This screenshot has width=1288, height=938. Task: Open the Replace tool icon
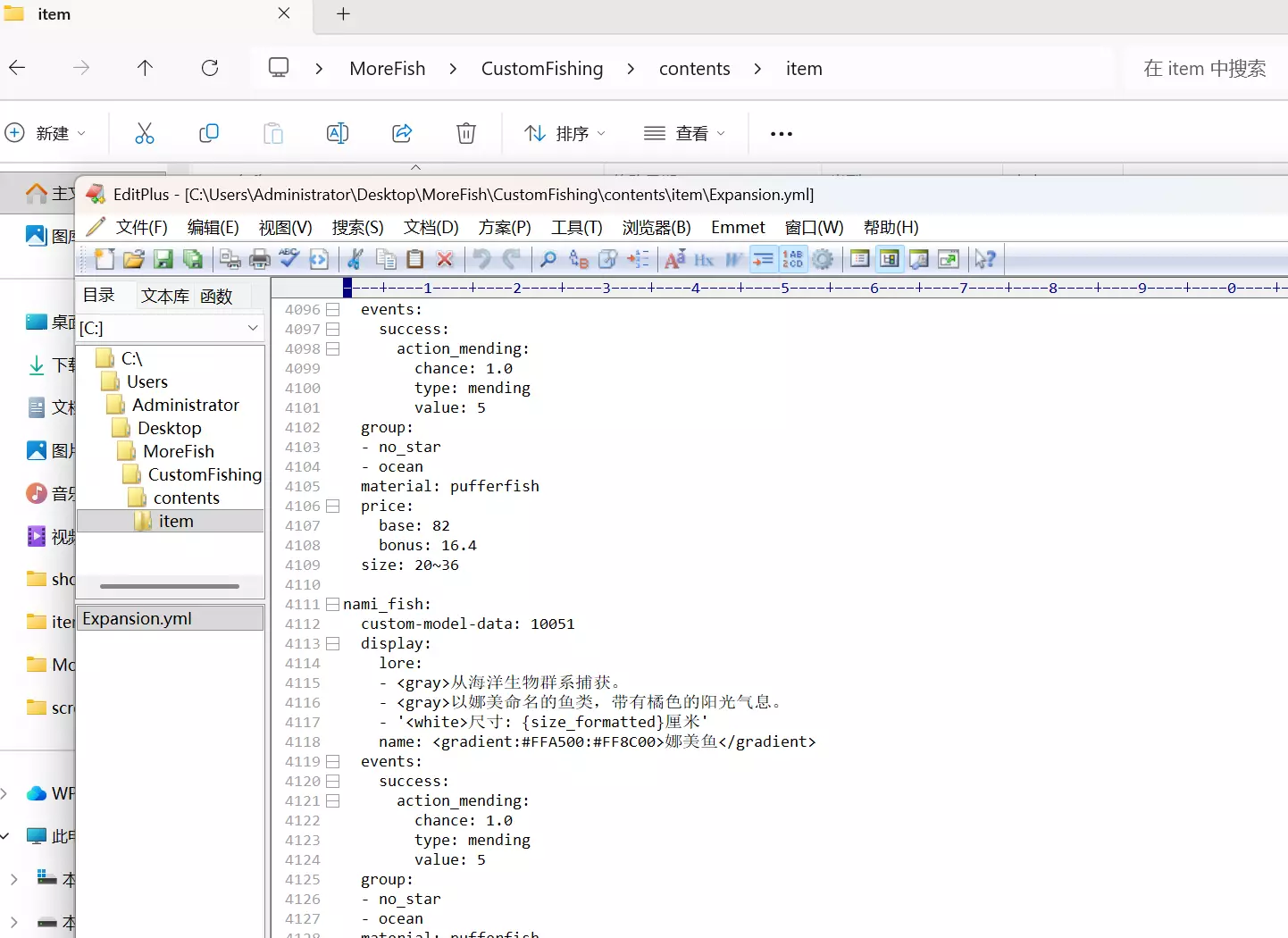[x=579, y=259]
